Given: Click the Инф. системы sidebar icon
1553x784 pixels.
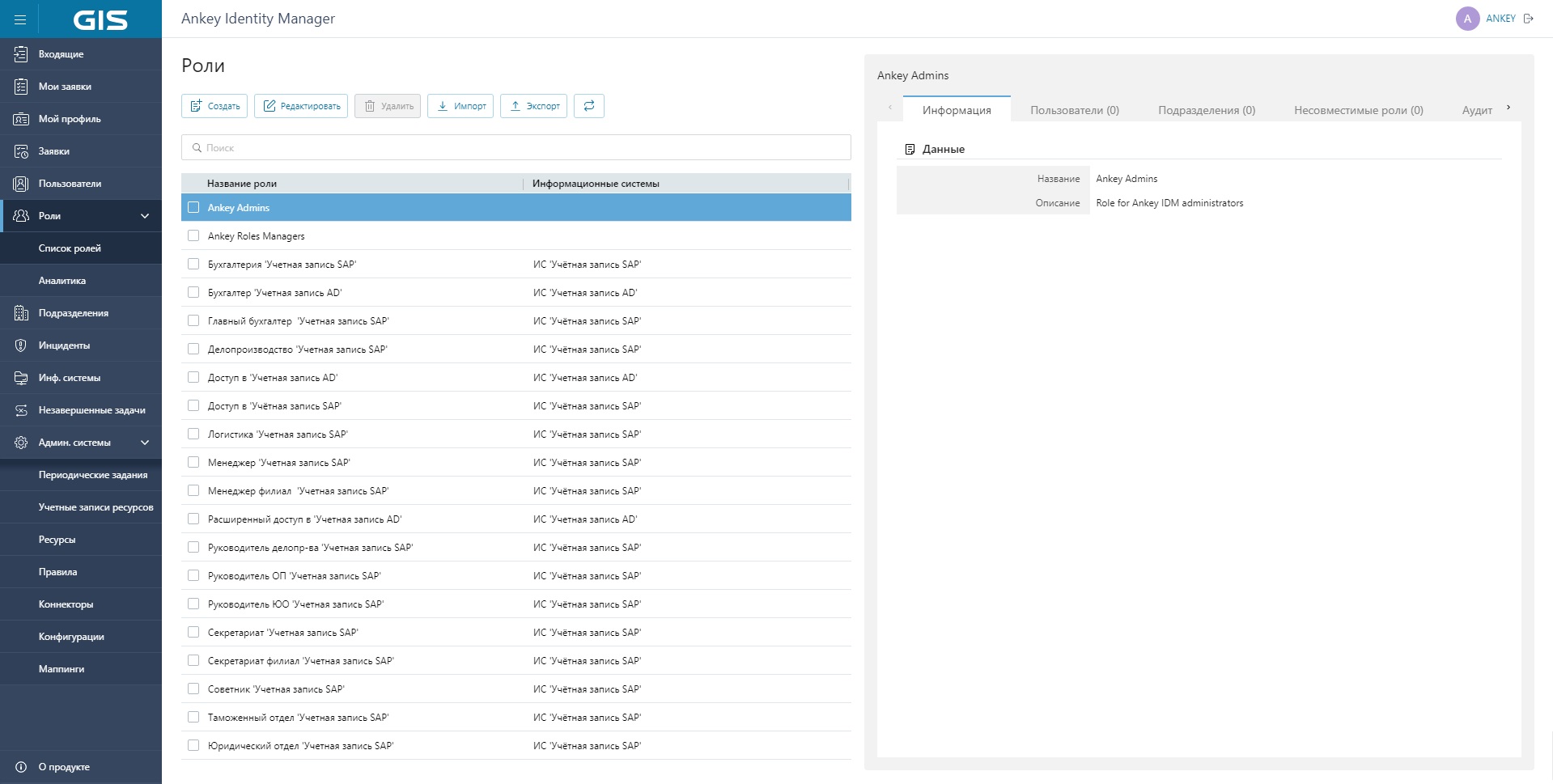Looking at the screenshot, I should [21, 378].
